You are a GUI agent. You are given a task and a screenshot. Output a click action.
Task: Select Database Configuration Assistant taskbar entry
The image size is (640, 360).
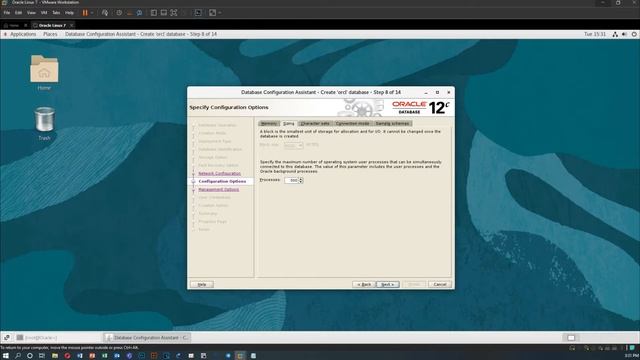coord(147,338)
